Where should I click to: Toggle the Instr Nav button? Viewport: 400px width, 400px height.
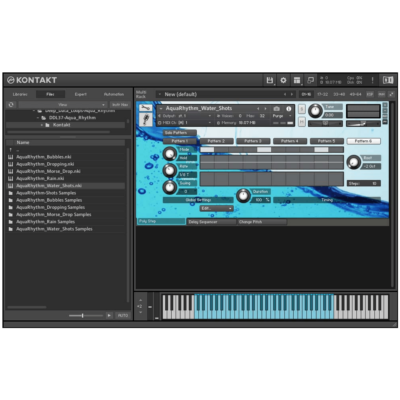tap(120, 105)
